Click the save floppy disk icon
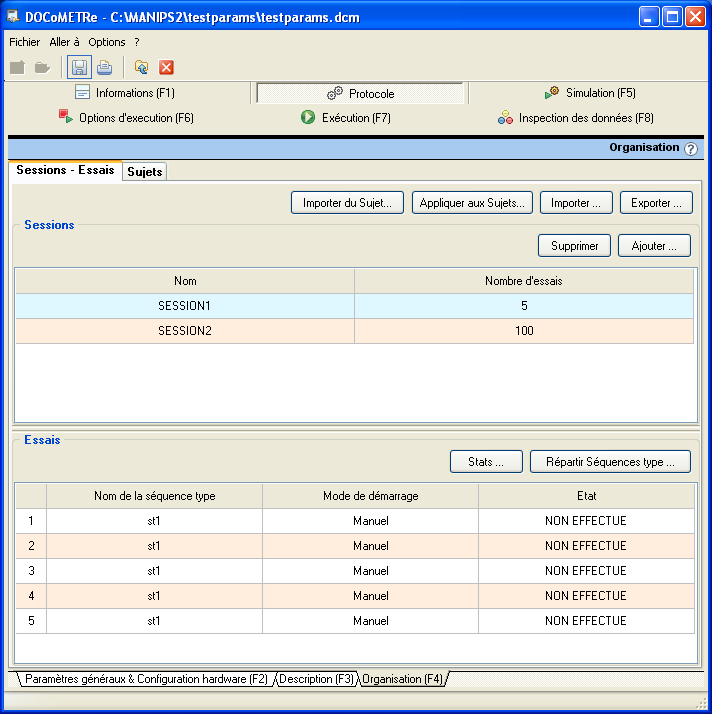This screenshot has height=714, width=712. tap(79, 67)
